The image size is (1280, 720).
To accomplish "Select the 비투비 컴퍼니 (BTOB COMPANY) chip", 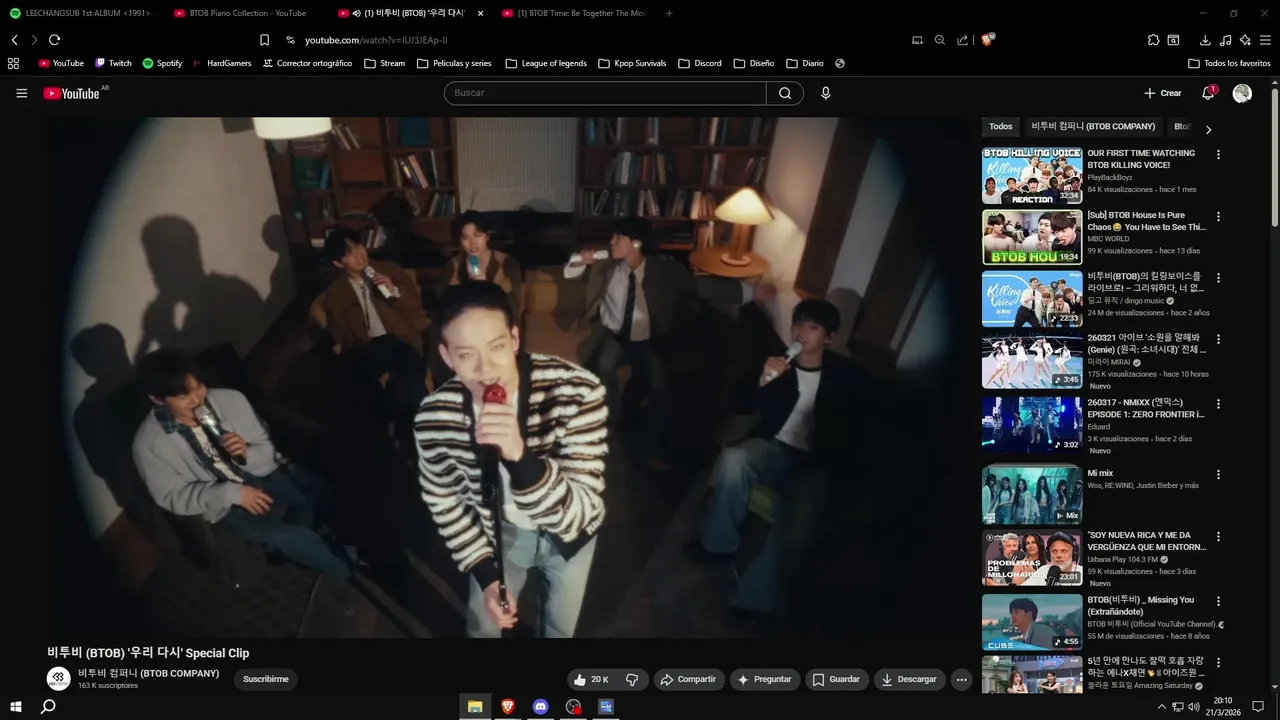I will coord(1093,127).
